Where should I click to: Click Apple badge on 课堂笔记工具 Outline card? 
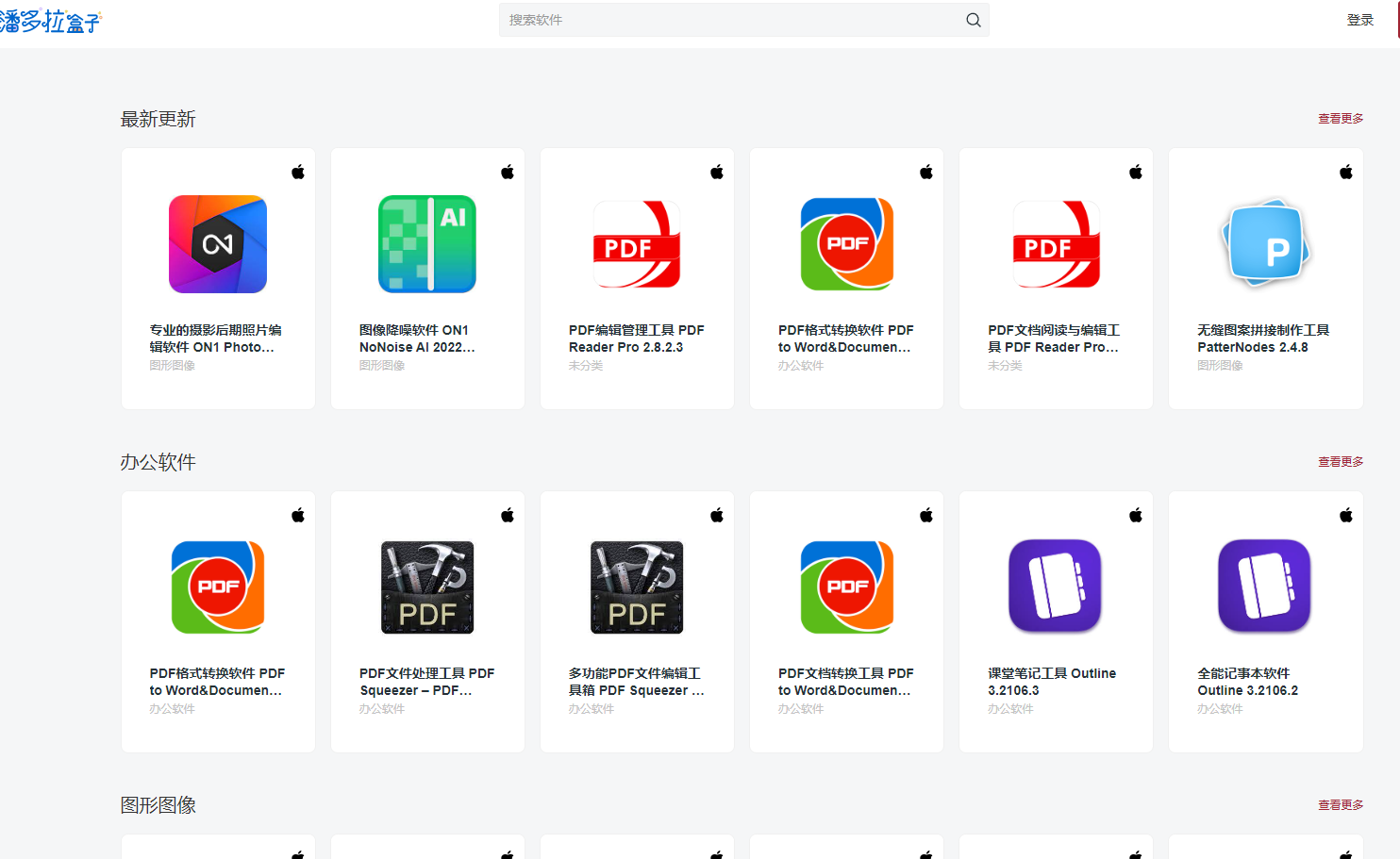point(1136,515)
